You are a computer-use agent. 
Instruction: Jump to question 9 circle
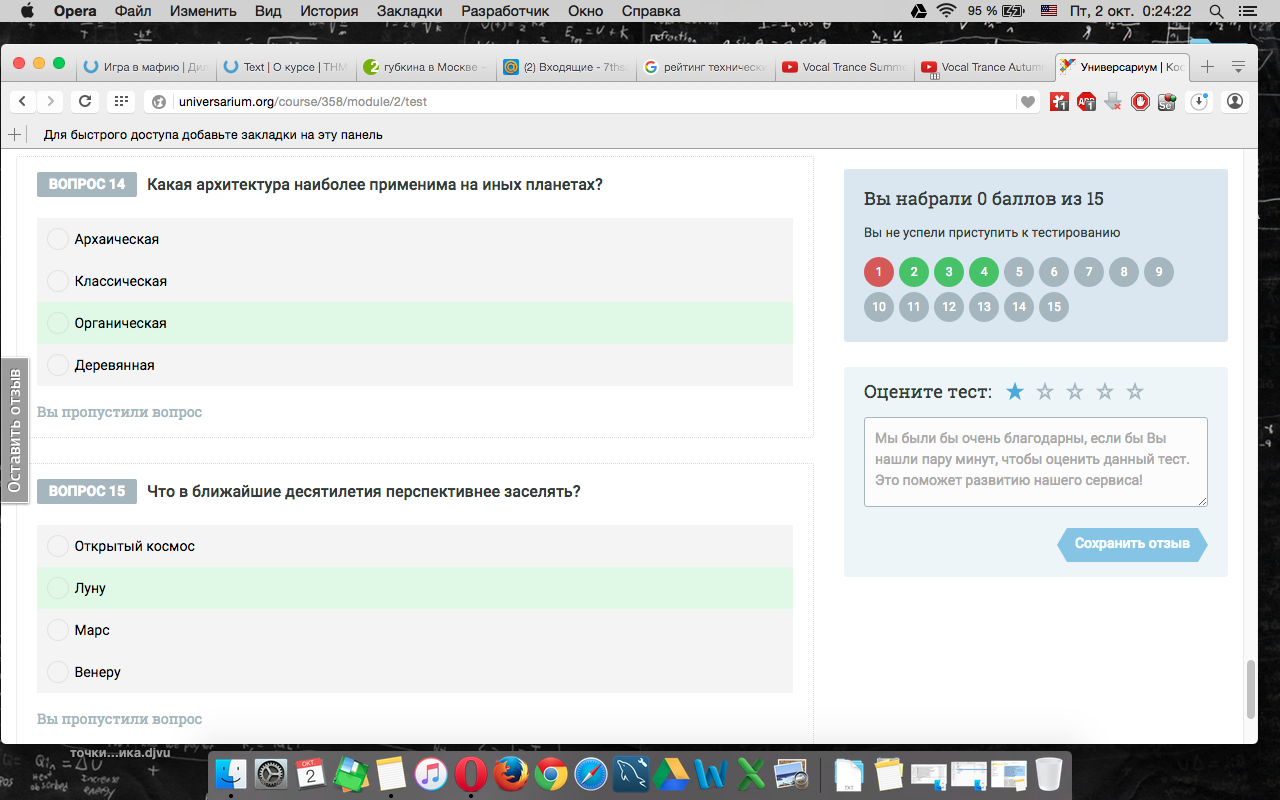point(1159,272)
